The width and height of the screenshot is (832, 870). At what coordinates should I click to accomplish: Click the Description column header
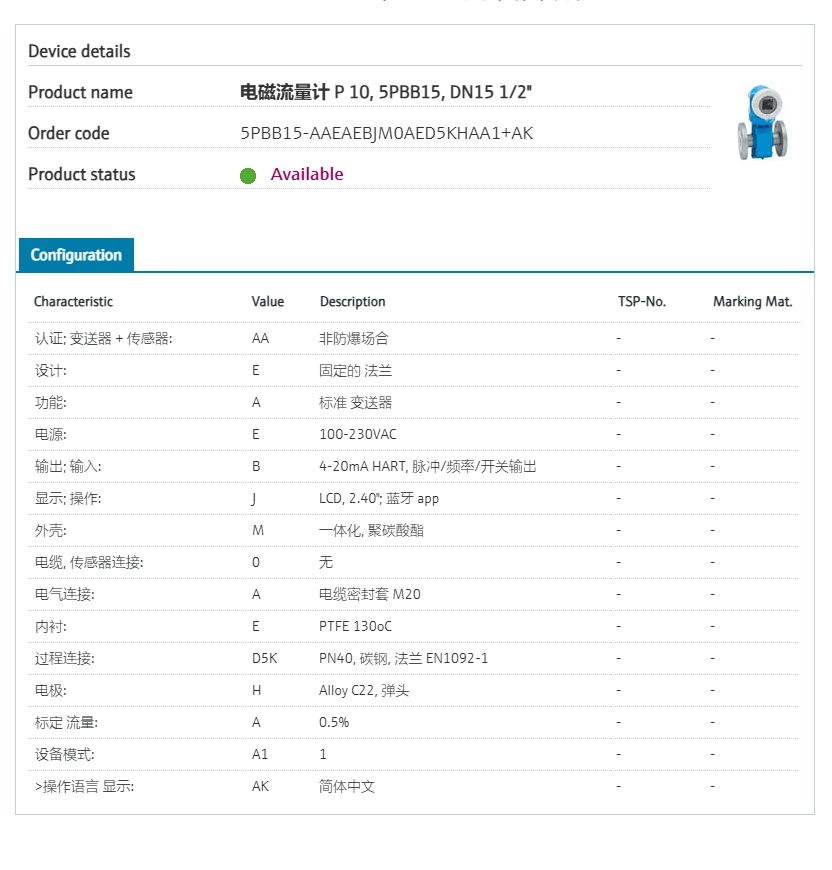tap(352, 302)
